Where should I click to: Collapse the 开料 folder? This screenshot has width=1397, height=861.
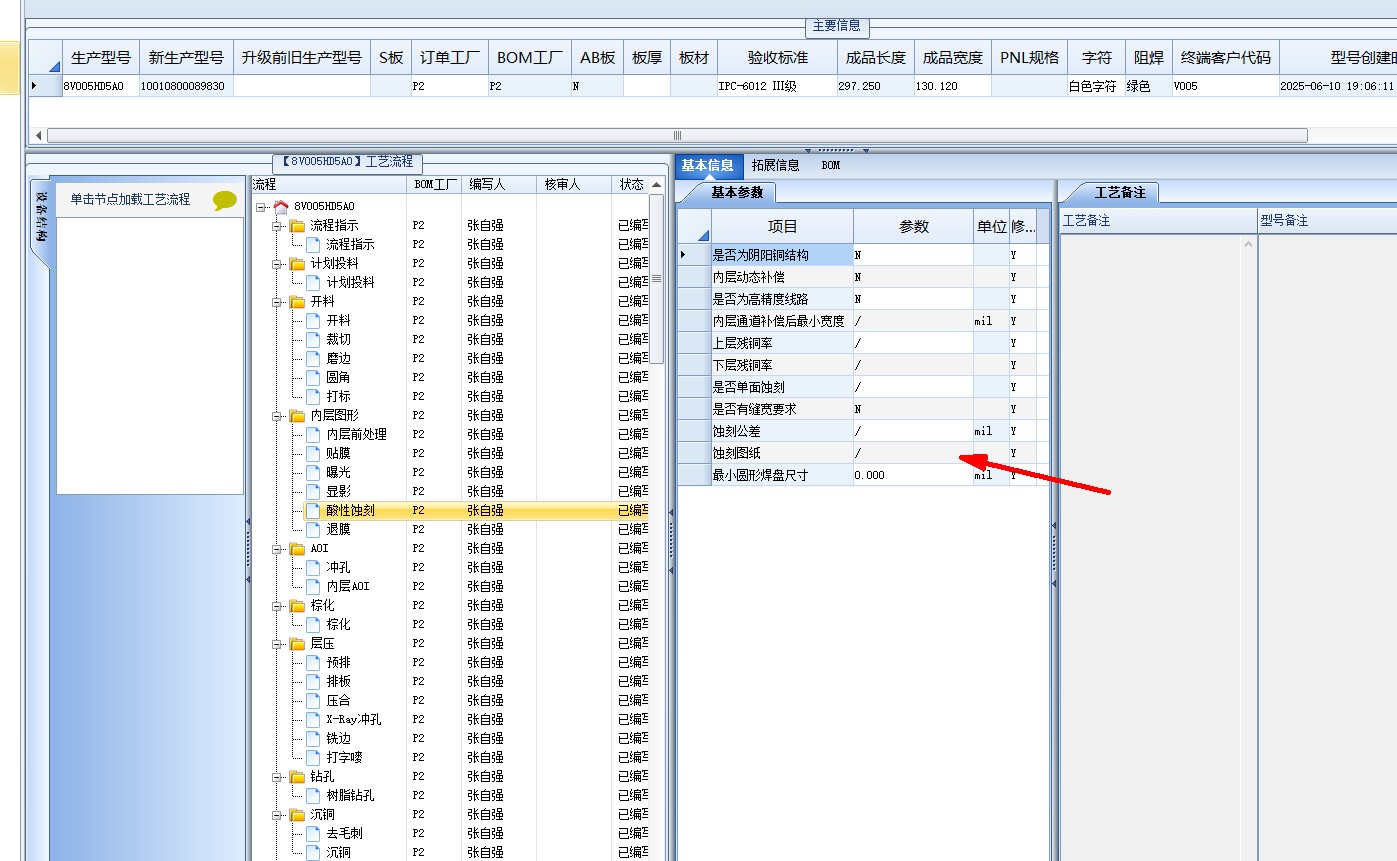click(277, 302)
